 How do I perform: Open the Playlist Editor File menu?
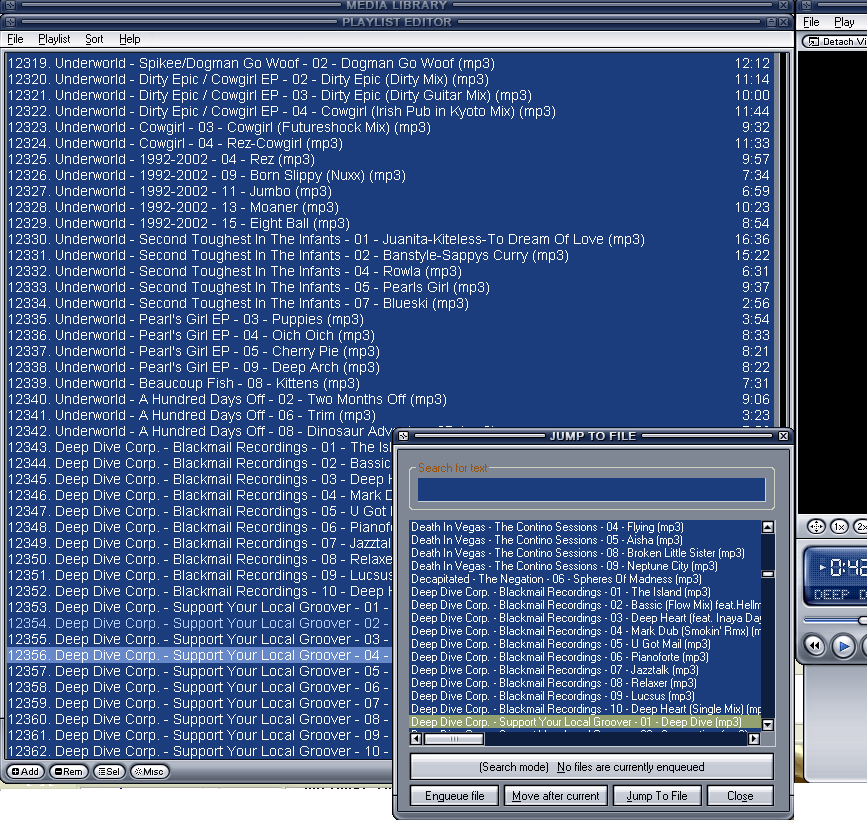(x=15, y=39)
